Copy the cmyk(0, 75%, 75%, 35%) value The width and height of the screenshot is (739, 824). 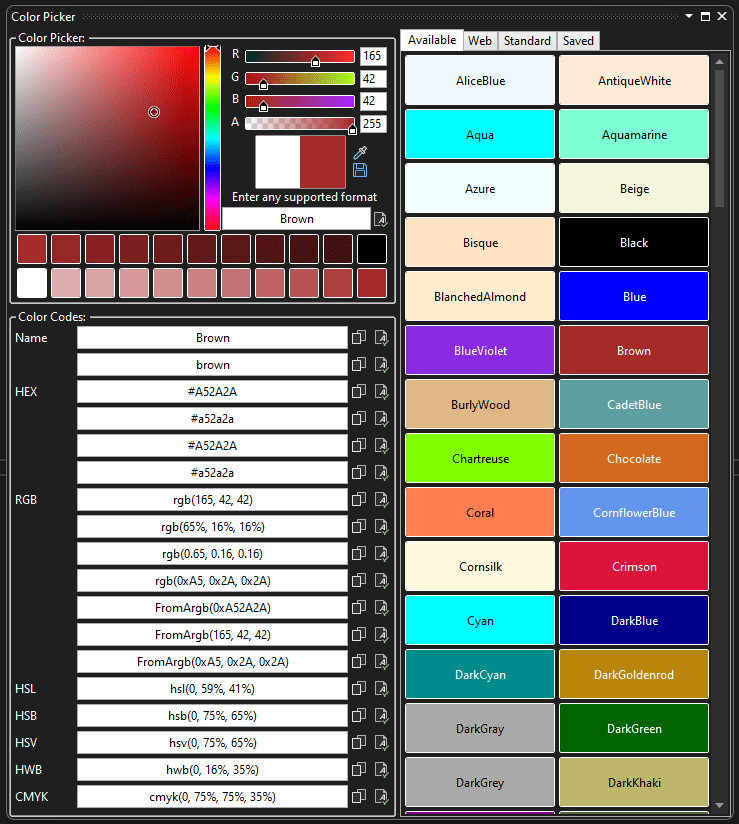point(359,797)
